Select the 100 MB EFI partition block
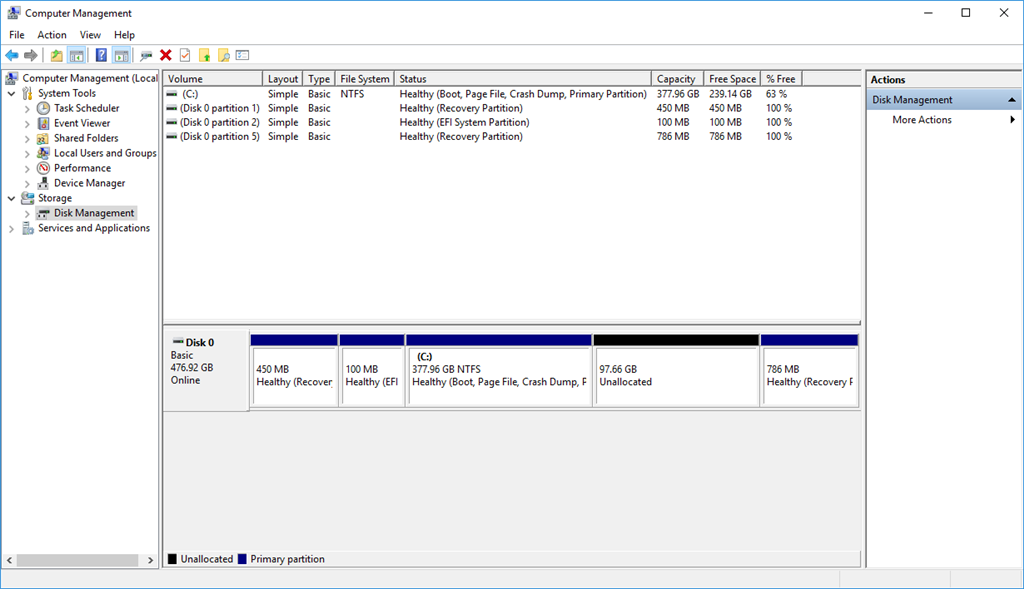 (372, 371)
